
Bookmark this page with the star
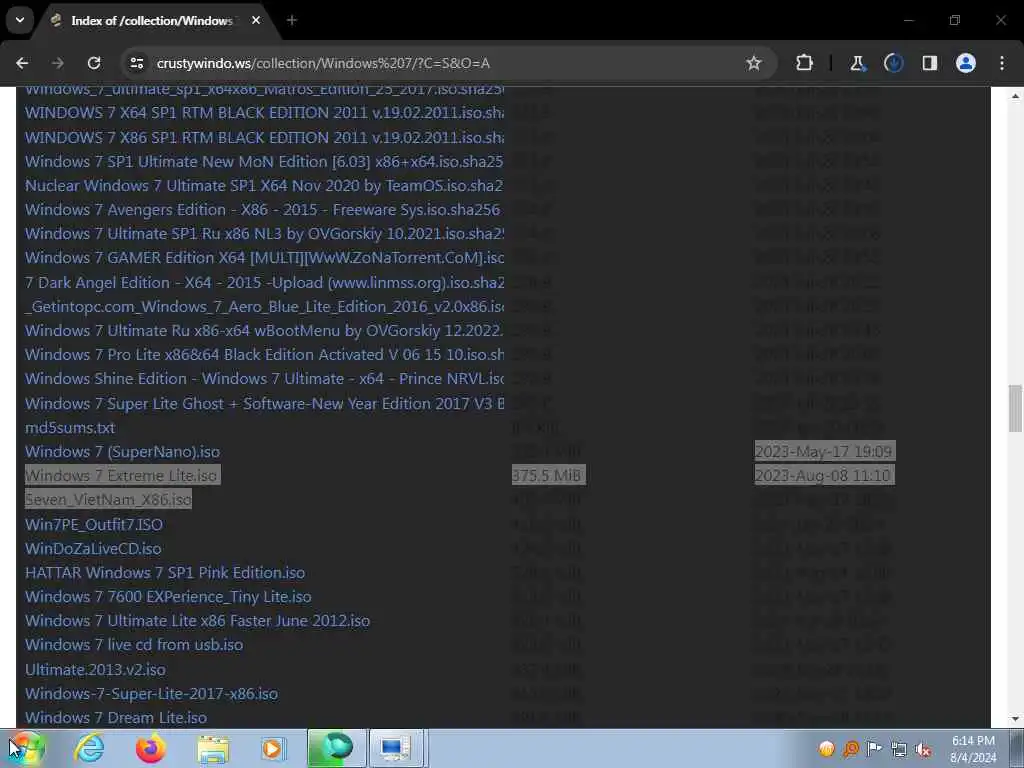(754, 63)
